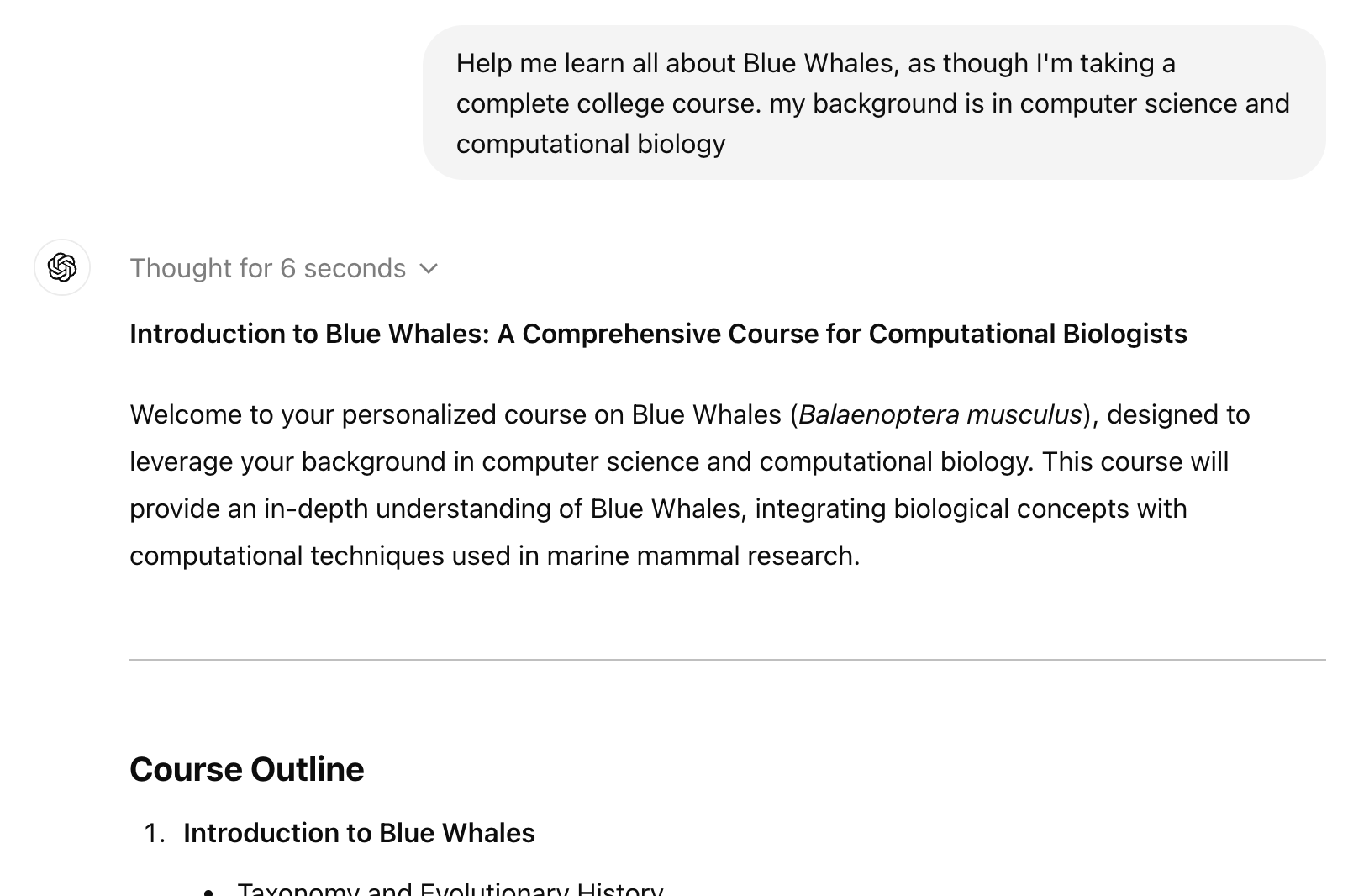Expand the Thought for 6 seconds chevron

[429, 269]
